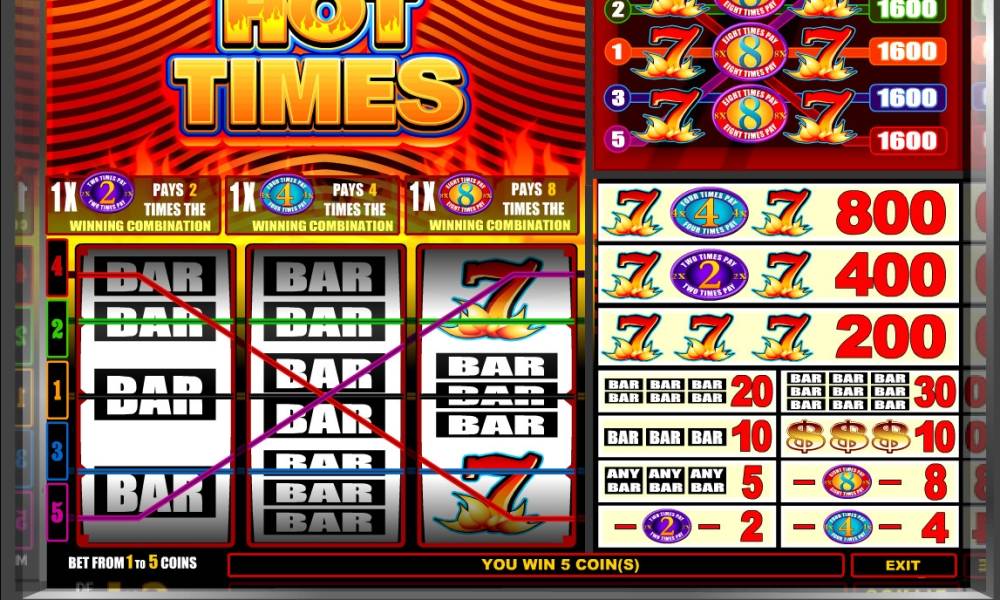Click the 8x multiplier symbol in banner
Image resolution: width=1000 pixels, height=600 pixels.
pyautogui.click(x=466, y=194)
